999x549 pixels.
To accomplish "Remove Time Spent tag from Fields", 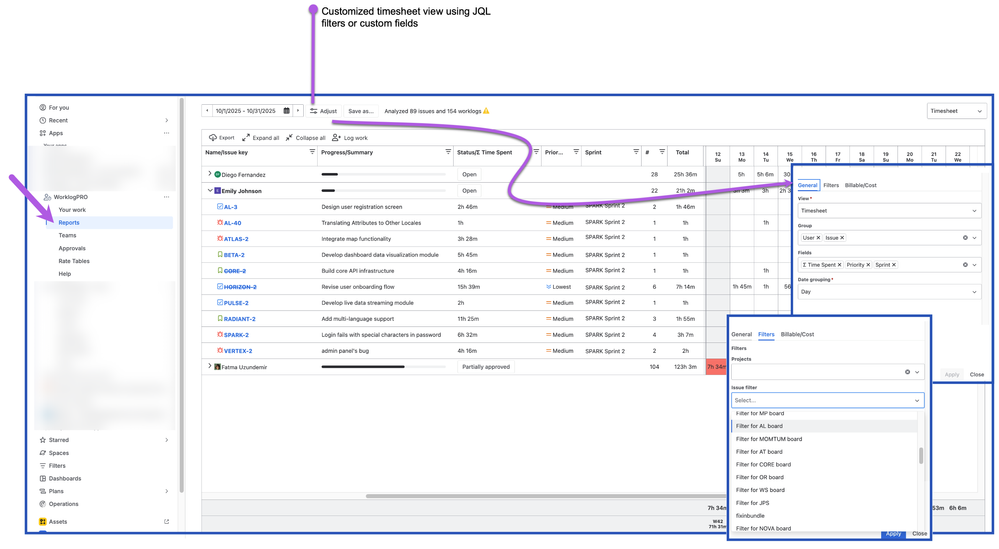I will 839,265.
